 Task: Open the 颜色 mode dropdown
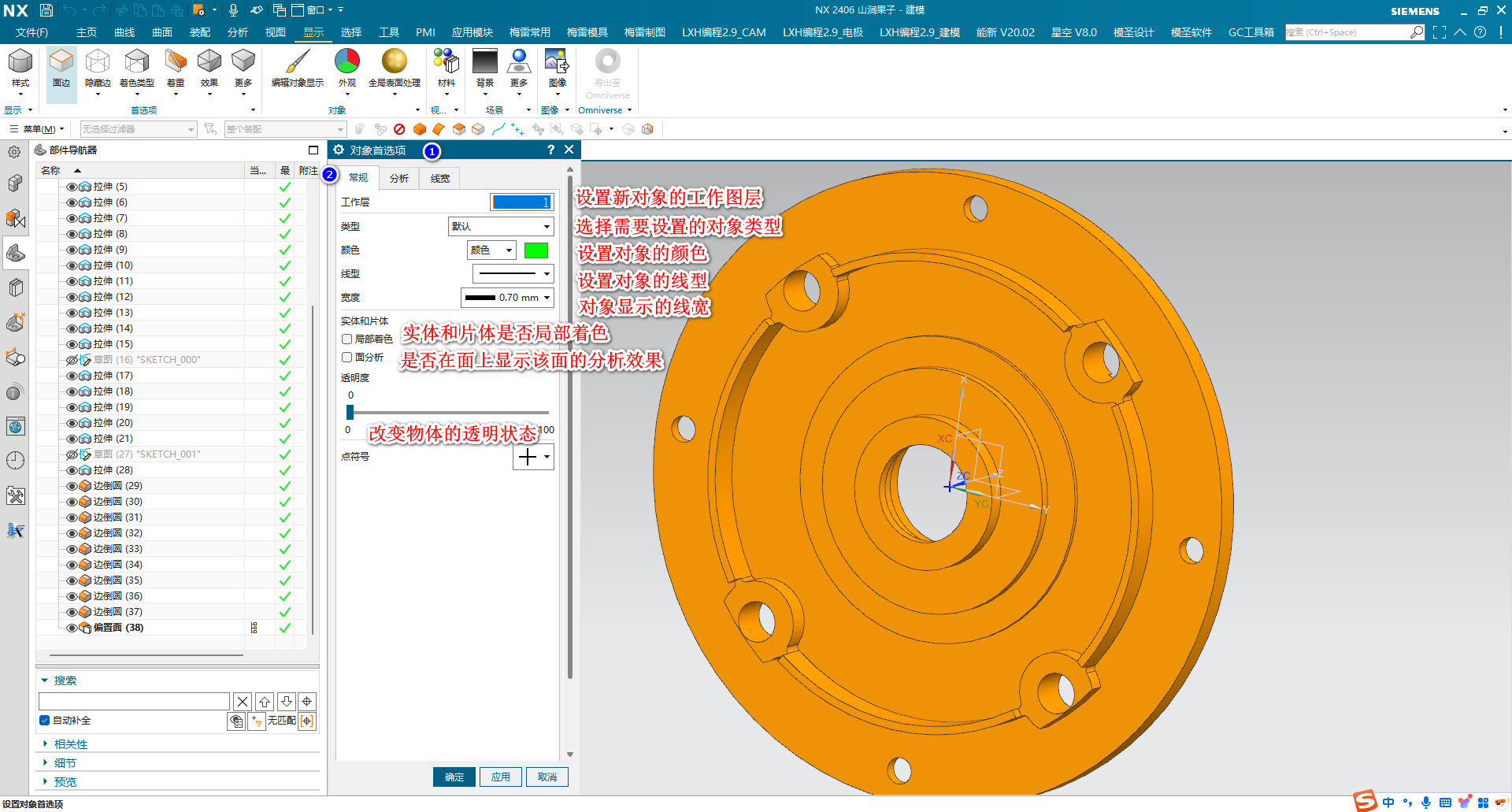[492, 250]
